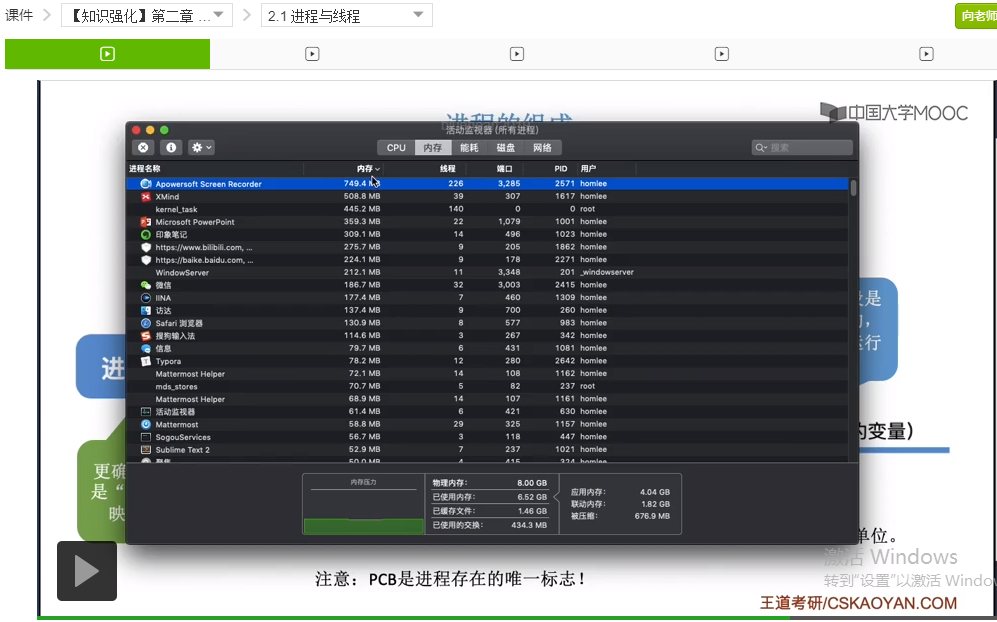
Task: Click the 内存压力 memory pressure graph
Action: click(363, 504)
